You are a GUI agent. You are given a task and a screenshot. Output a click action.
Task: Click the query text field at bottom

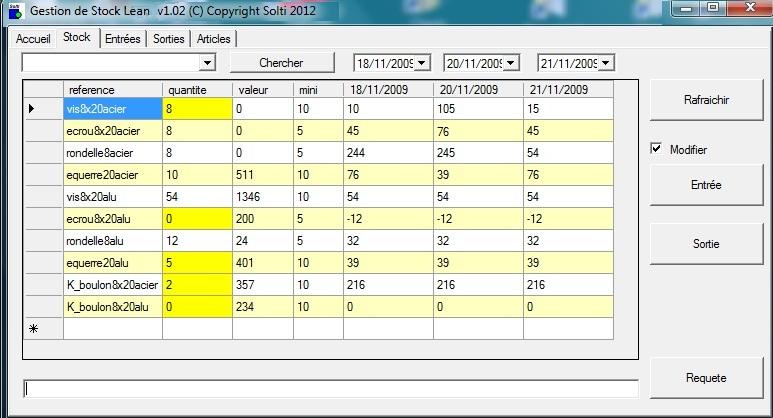(331, 388)
